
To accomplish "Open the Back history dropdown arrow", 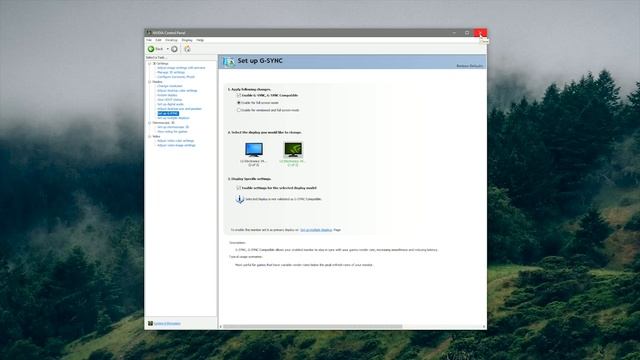I will tap(167, 49).
